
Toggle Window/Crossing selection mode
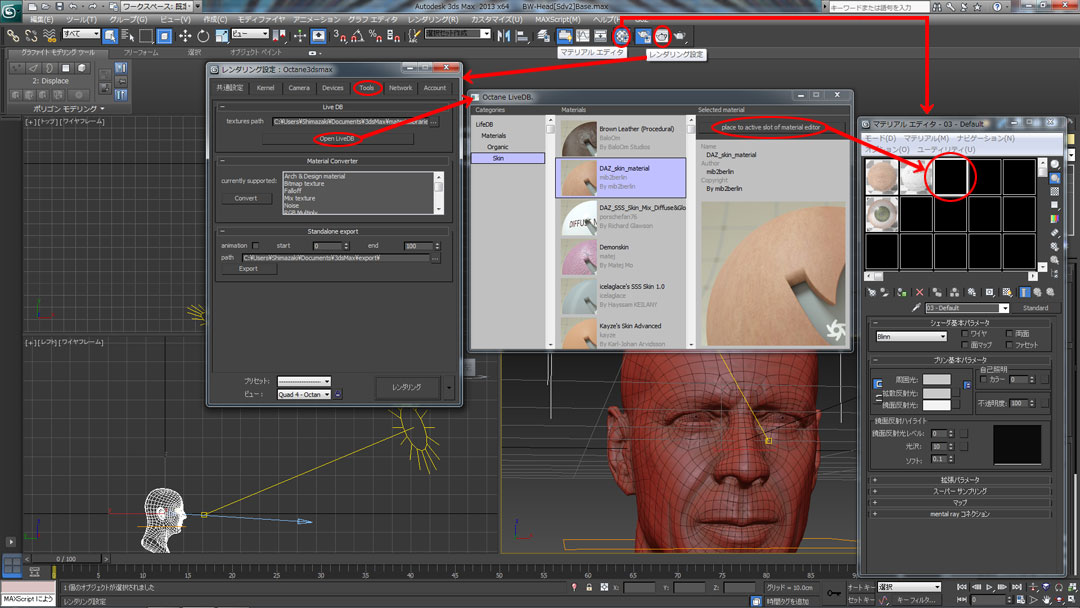(x=164, y=36)
